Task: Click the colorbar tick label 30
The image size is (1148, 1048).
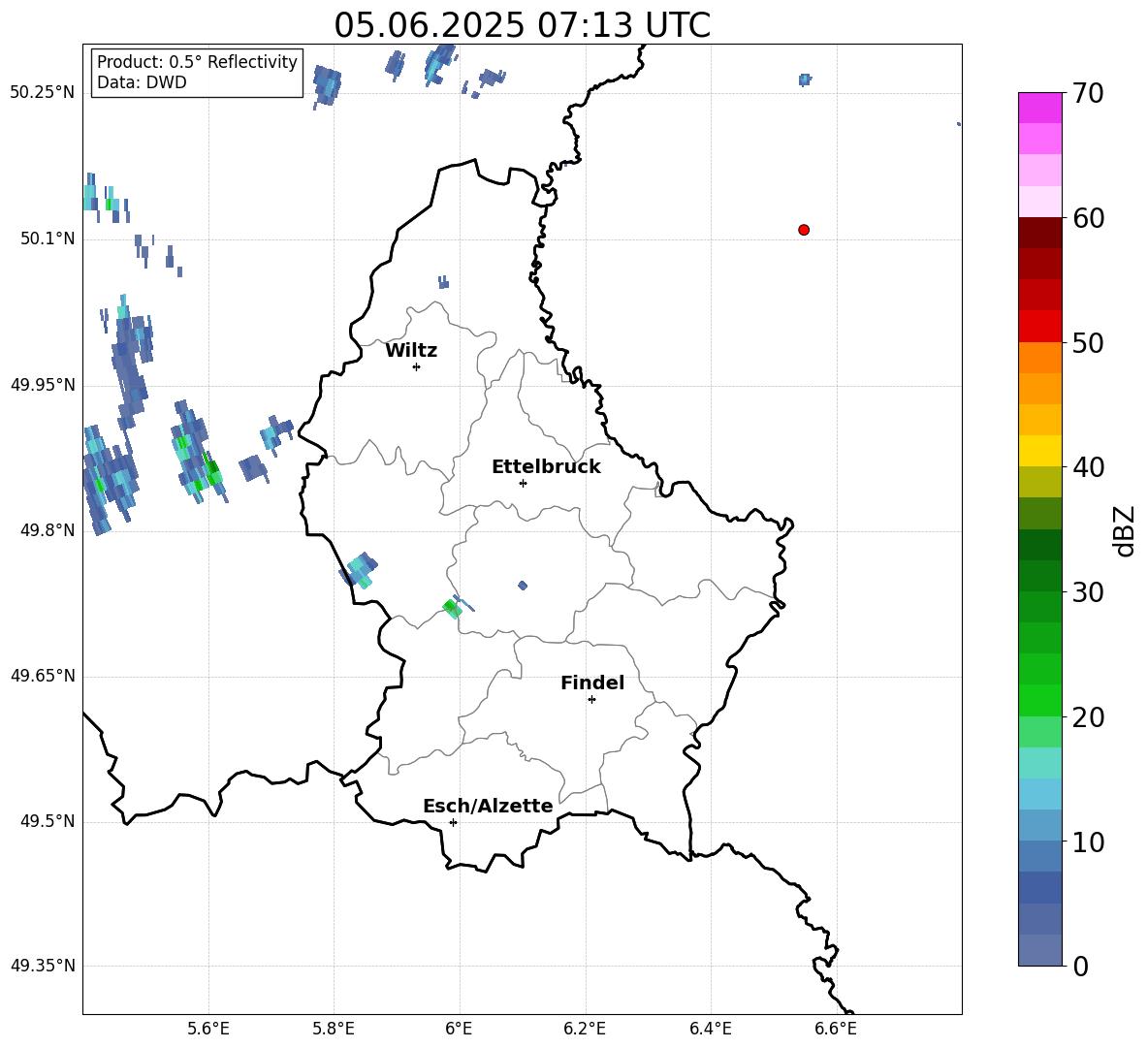Action: pos(1088,591)
